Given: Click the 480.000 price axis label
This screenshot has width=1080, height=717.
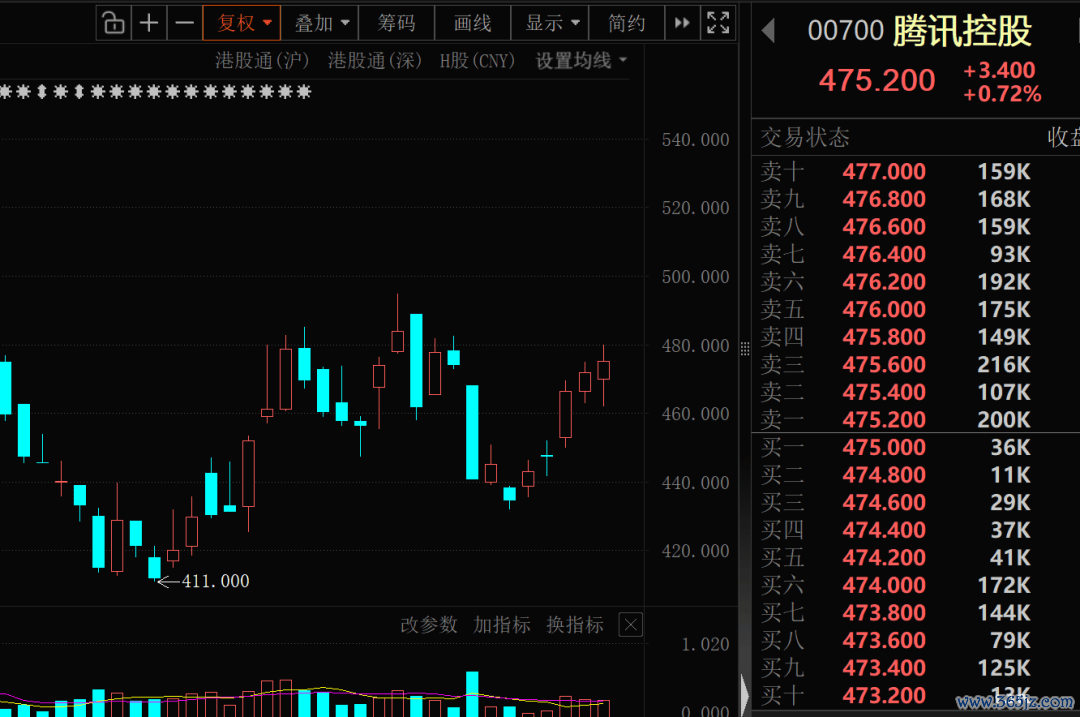Looking at the screenshot, I should [695, 346].
